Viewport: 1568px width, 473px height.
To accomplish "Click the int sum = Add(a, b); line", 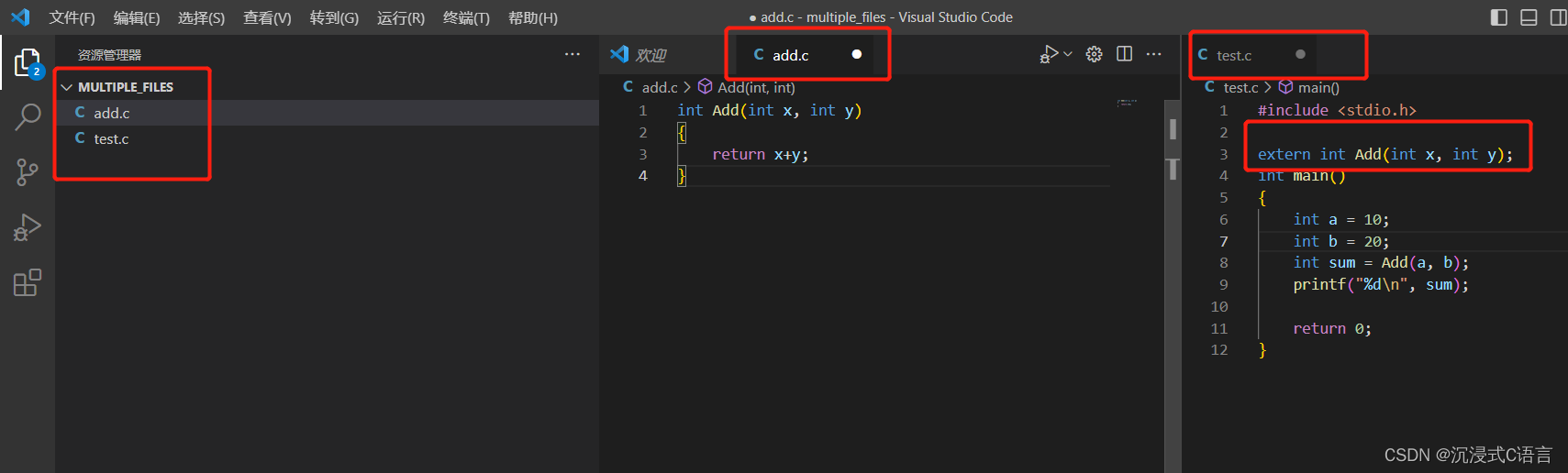I will tap(1381, 262).
